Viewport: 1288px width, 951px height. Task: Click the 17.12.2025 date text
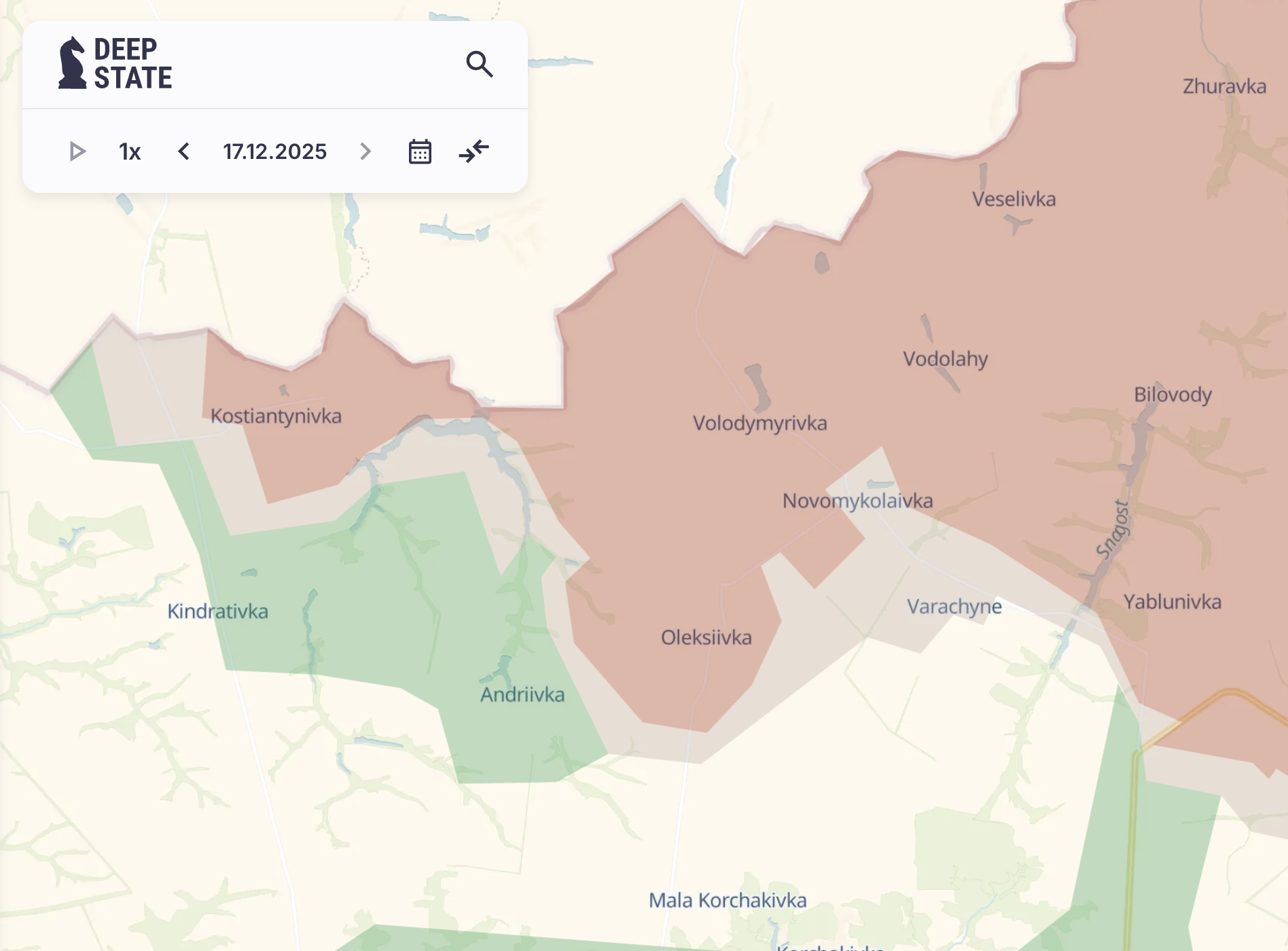274,151
